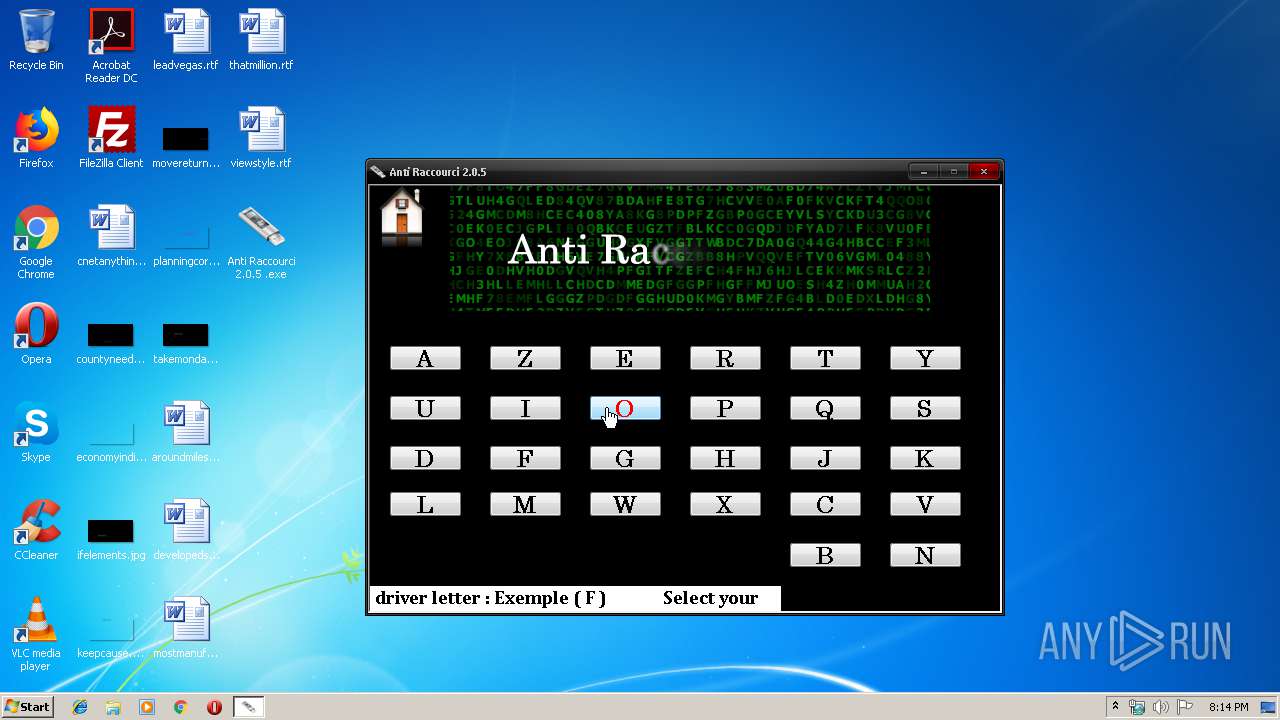Open CCleaner desktop shortcut

click(x=36, y=530)
